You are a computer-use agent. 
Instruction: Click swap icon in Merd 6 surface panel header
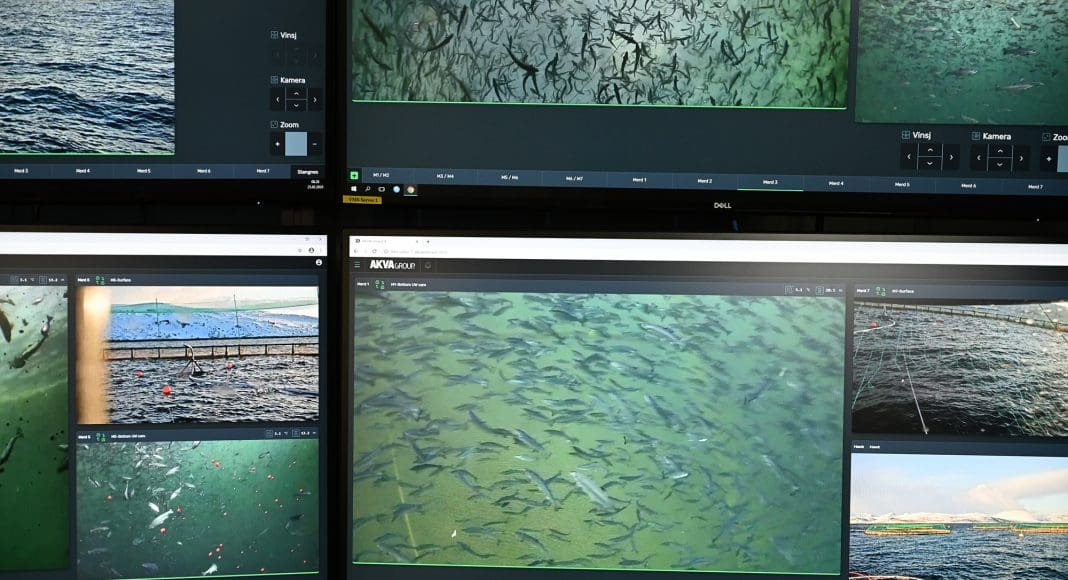[100, 280]
